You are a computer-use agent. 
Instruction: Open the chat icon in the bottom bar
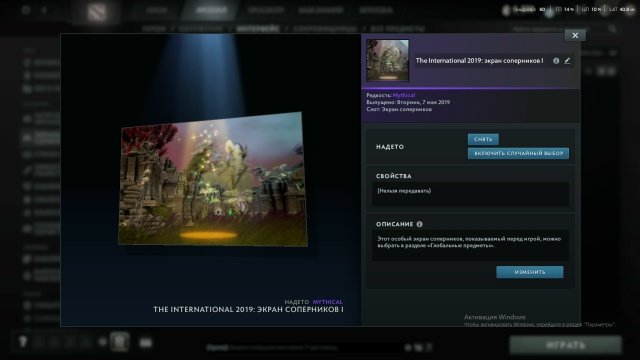pyautogui.click(x=146, y=343)
